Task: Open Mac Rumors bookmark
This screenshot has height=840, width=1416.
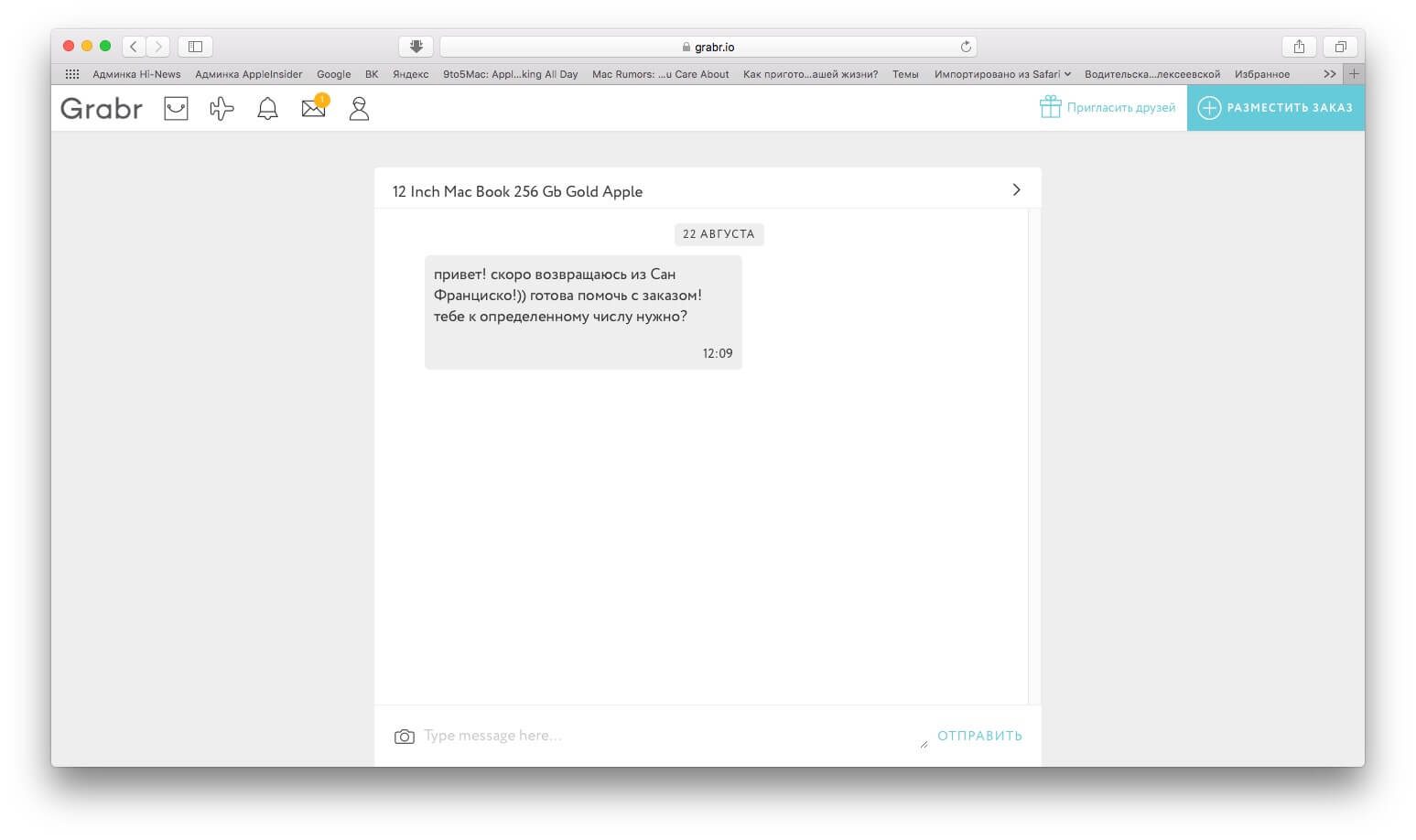Action: click(x=660, y=74)
